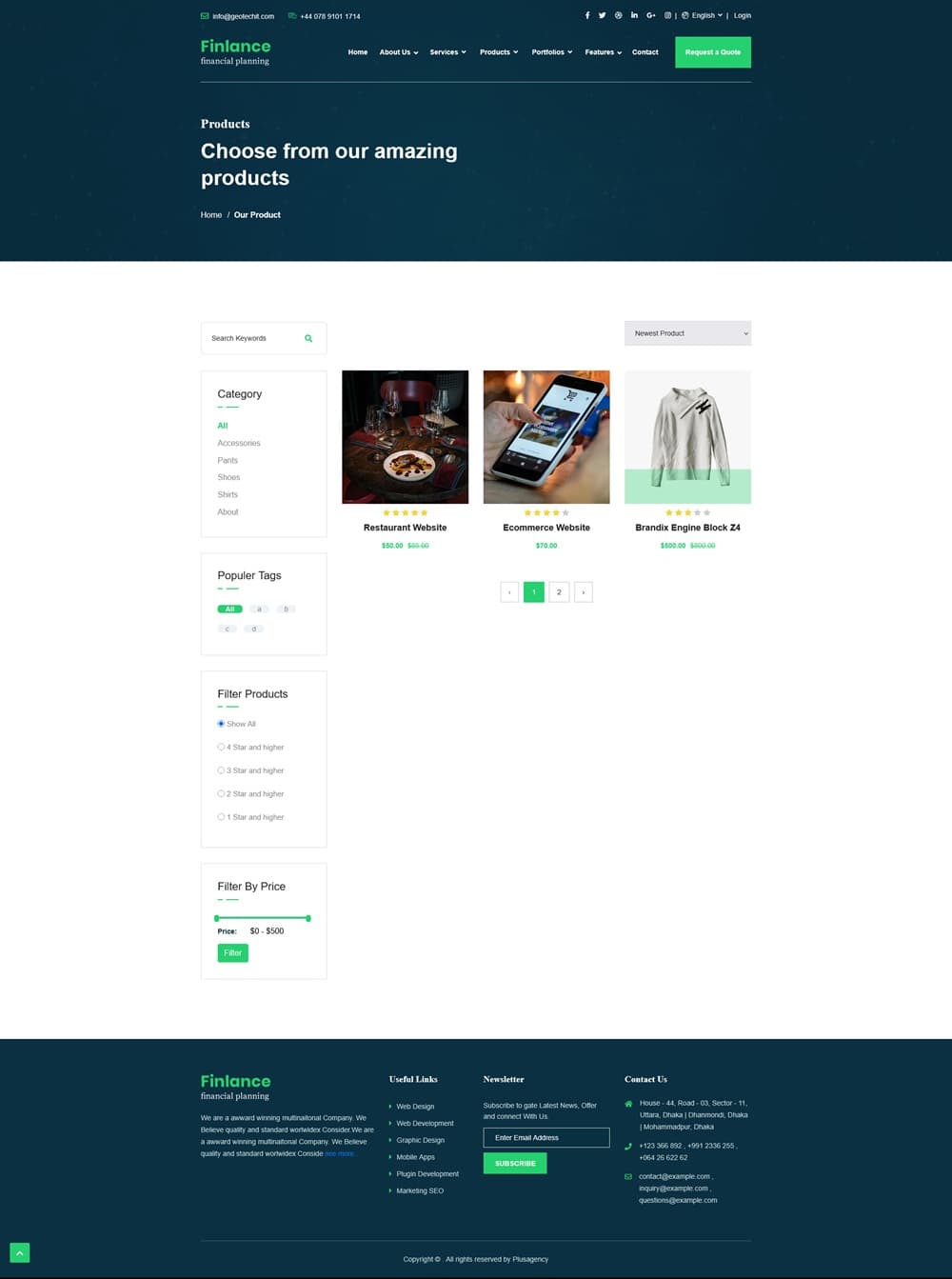Click the Subscribe newsletter button
The width and height of the screenshot is (952, 1279).
tap(515, 1163)
